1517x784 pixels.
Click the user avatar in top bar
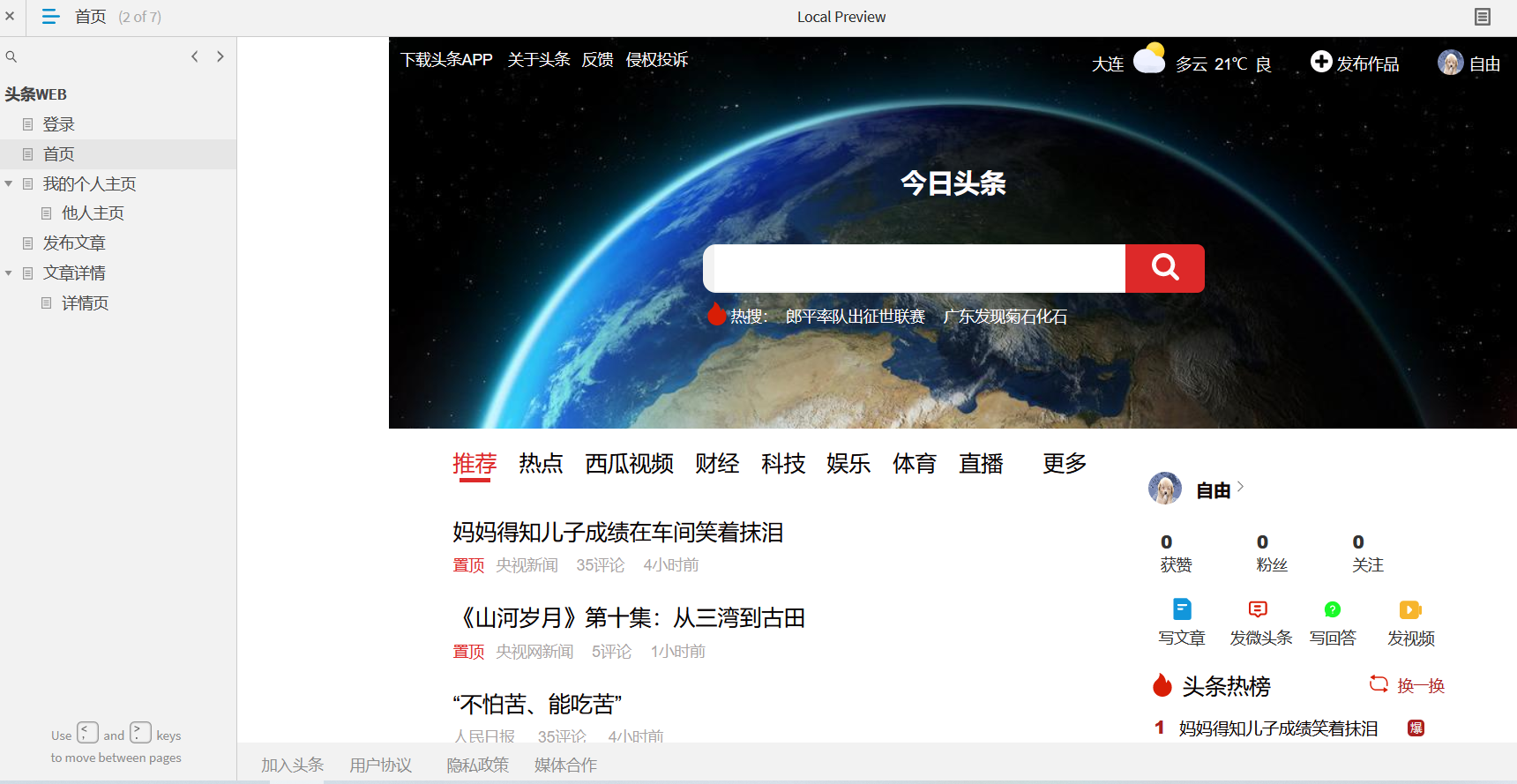[x=1450, y=63]
